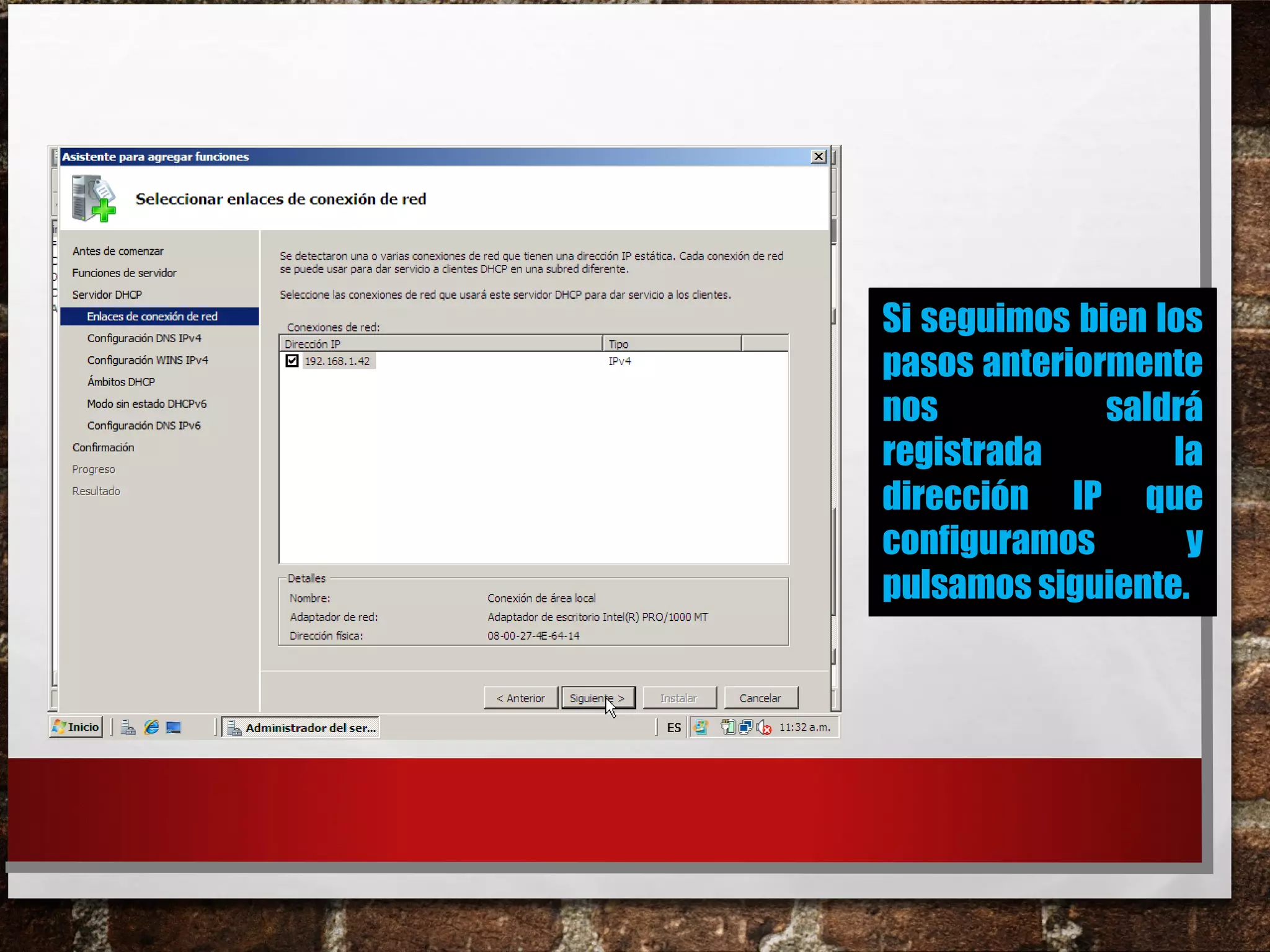Viewport: 1270px width, 952px height.
Task: Click the muted volume tray icon
Action: [764, 728]
